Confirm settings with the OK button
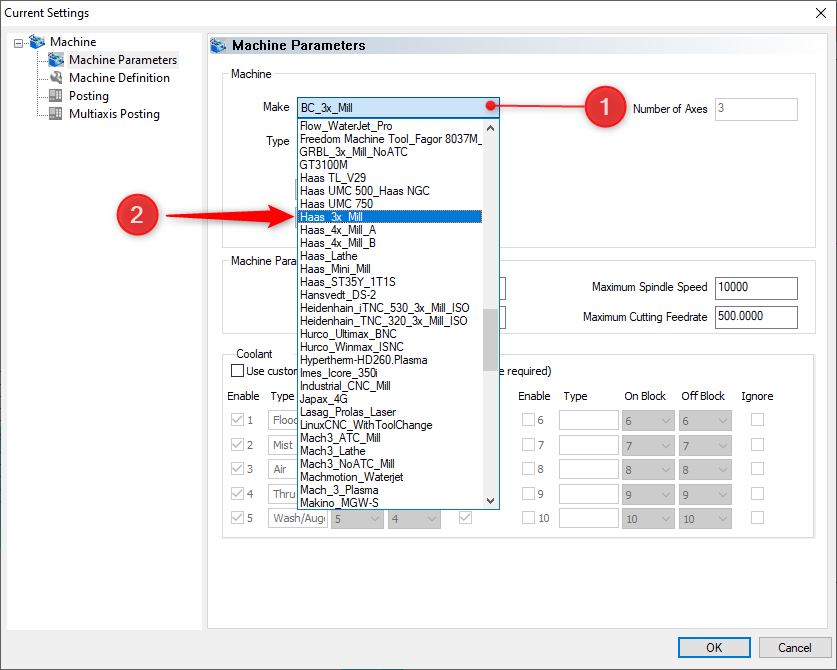 tap(714, 648)
